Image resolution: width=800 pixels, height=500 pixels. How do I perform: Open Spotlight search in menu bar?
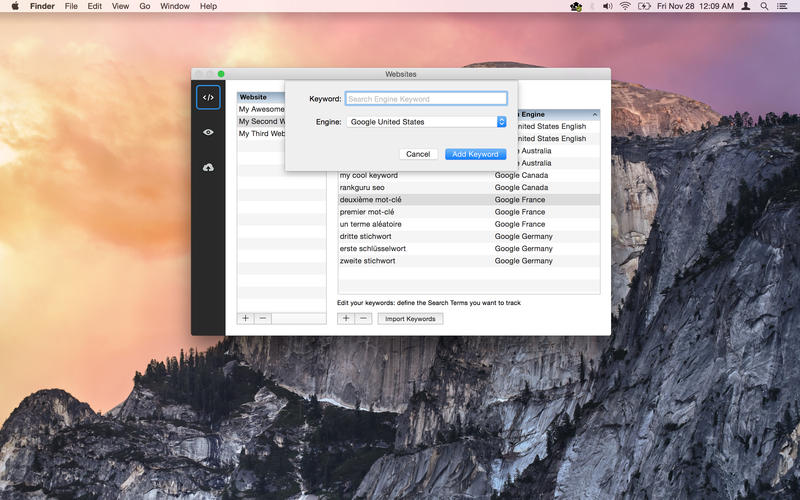tap(764, 6)
